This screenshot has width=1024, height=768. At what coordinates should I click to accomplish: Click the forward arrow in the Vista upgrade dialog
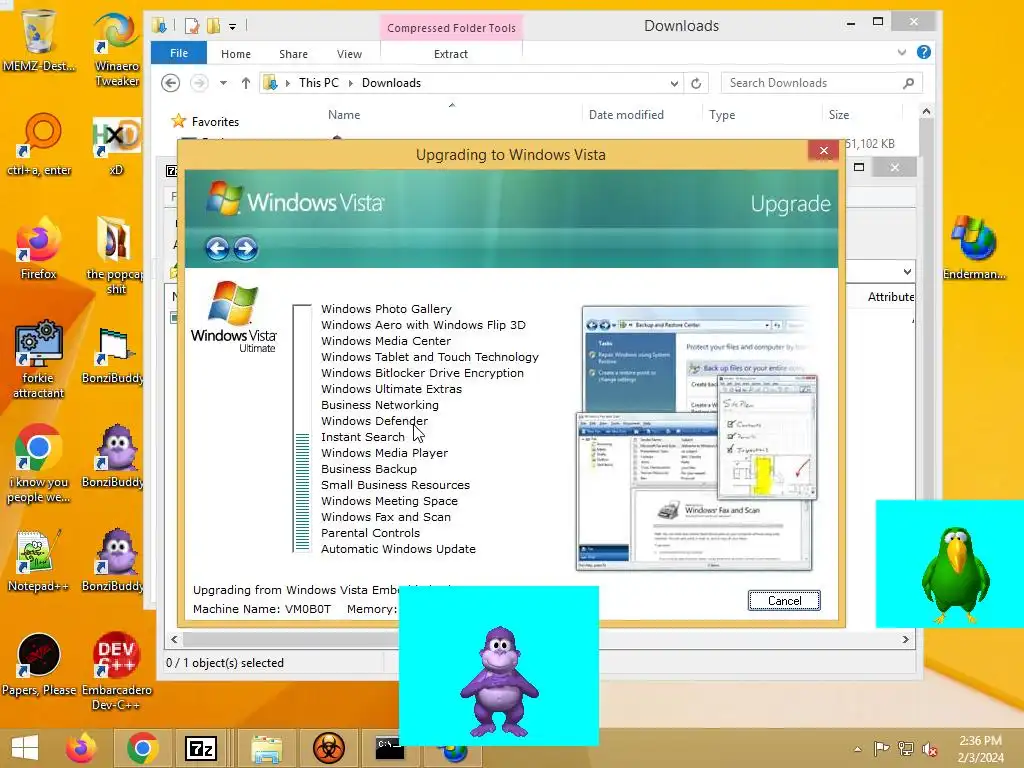[246, 248]
